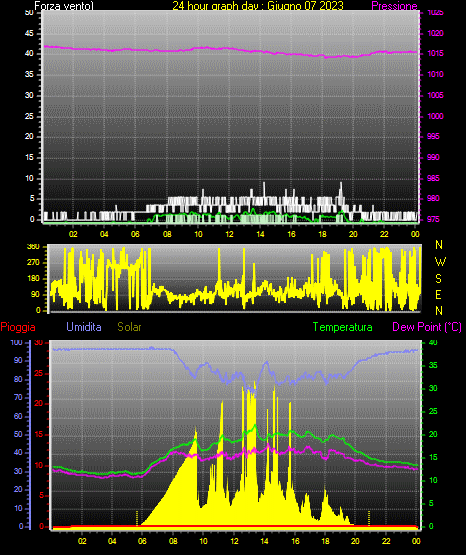The height and width of the screenshot is (555, 466).
Task: Click the 06 hour mark on bottom chart
Action: (x=142, y=541)
